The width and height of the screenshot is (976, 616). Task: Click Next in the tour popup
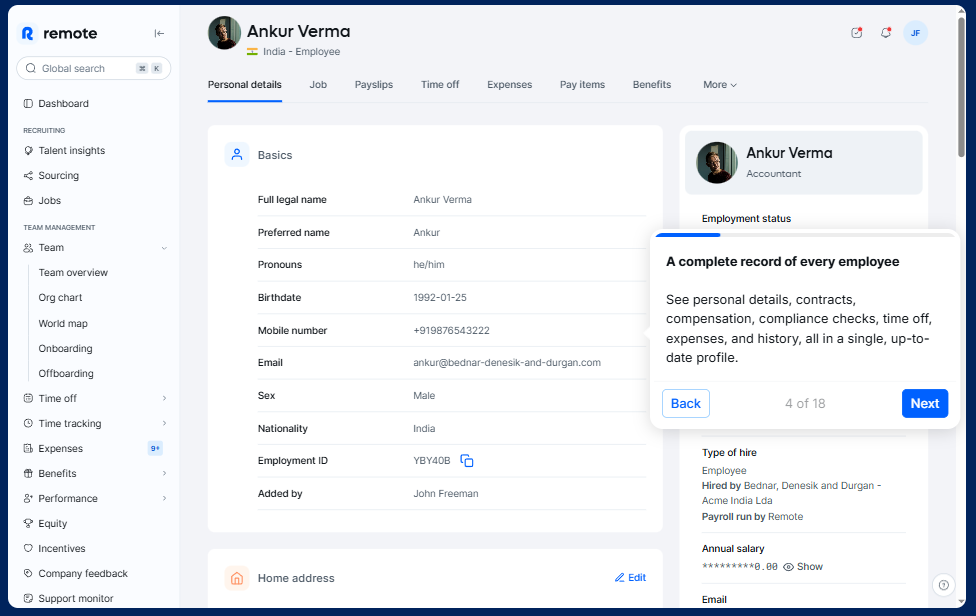coord(924,404)
